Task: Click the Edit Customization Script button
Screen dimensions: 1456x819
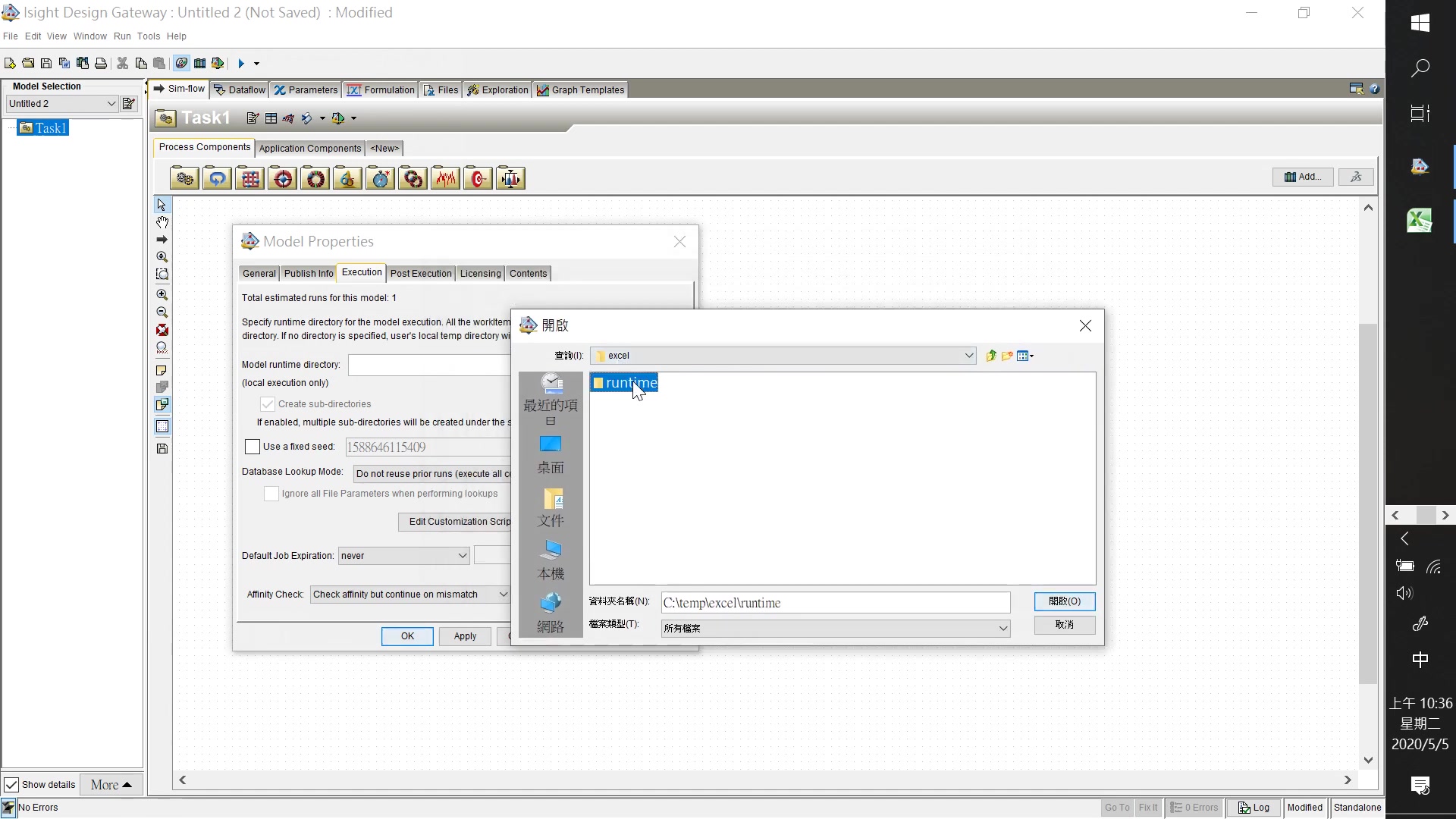Action: [455, 522]
